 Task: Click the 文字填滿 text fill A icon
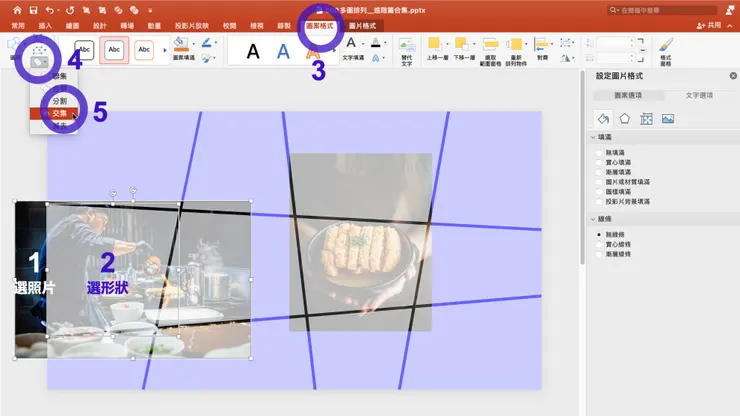(x=351, y=43)
